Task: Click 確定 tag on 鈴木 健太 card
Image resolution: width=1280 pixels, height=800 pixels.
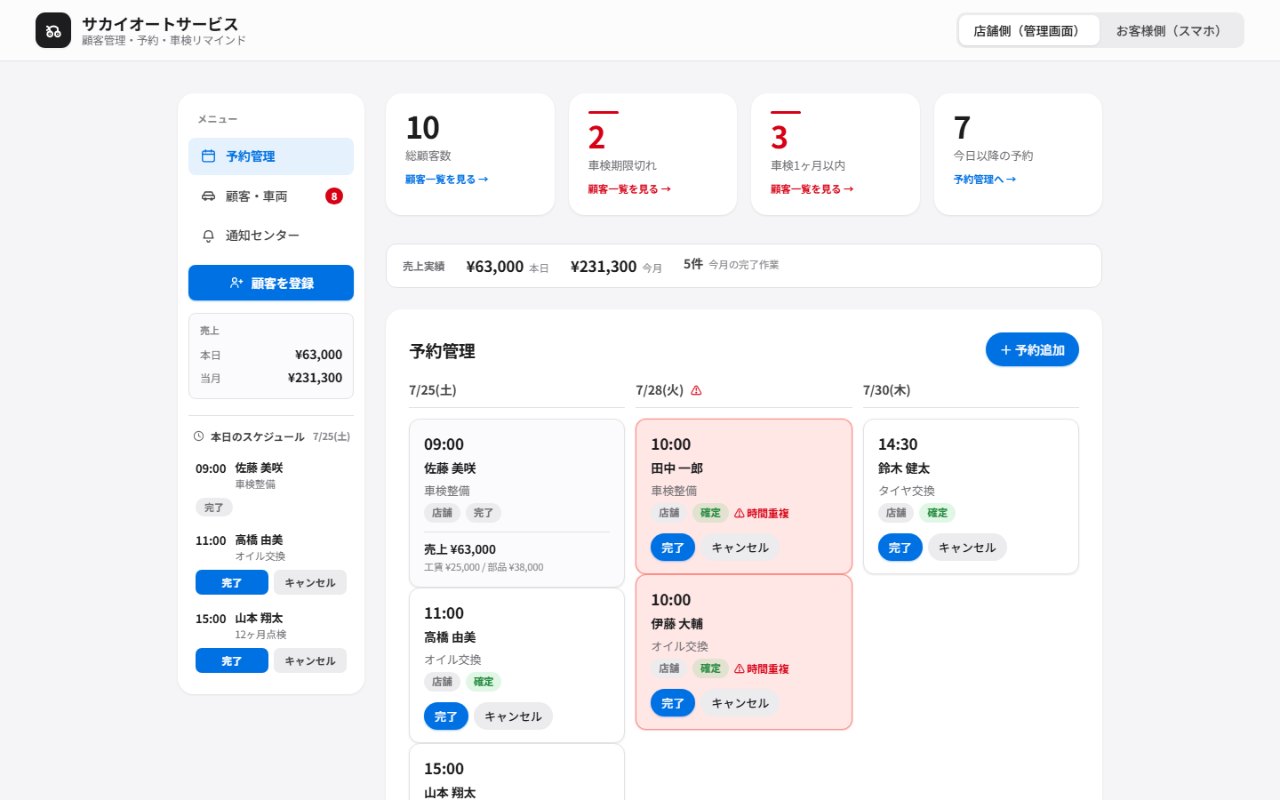Action: pos(937,513)
